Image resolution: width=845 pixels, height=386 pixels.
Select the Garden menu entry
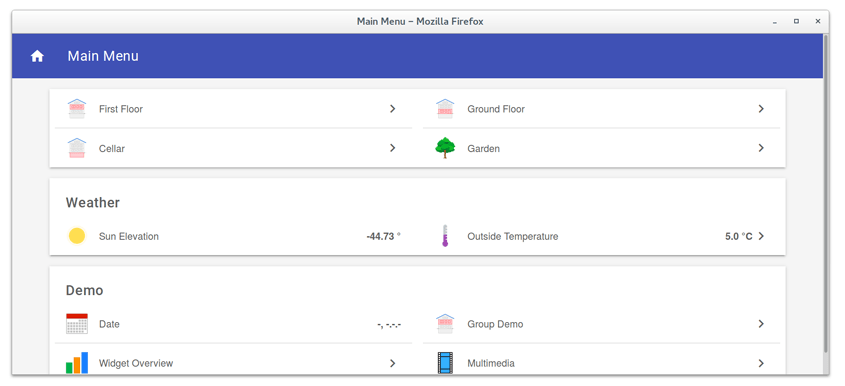[601, 148]
